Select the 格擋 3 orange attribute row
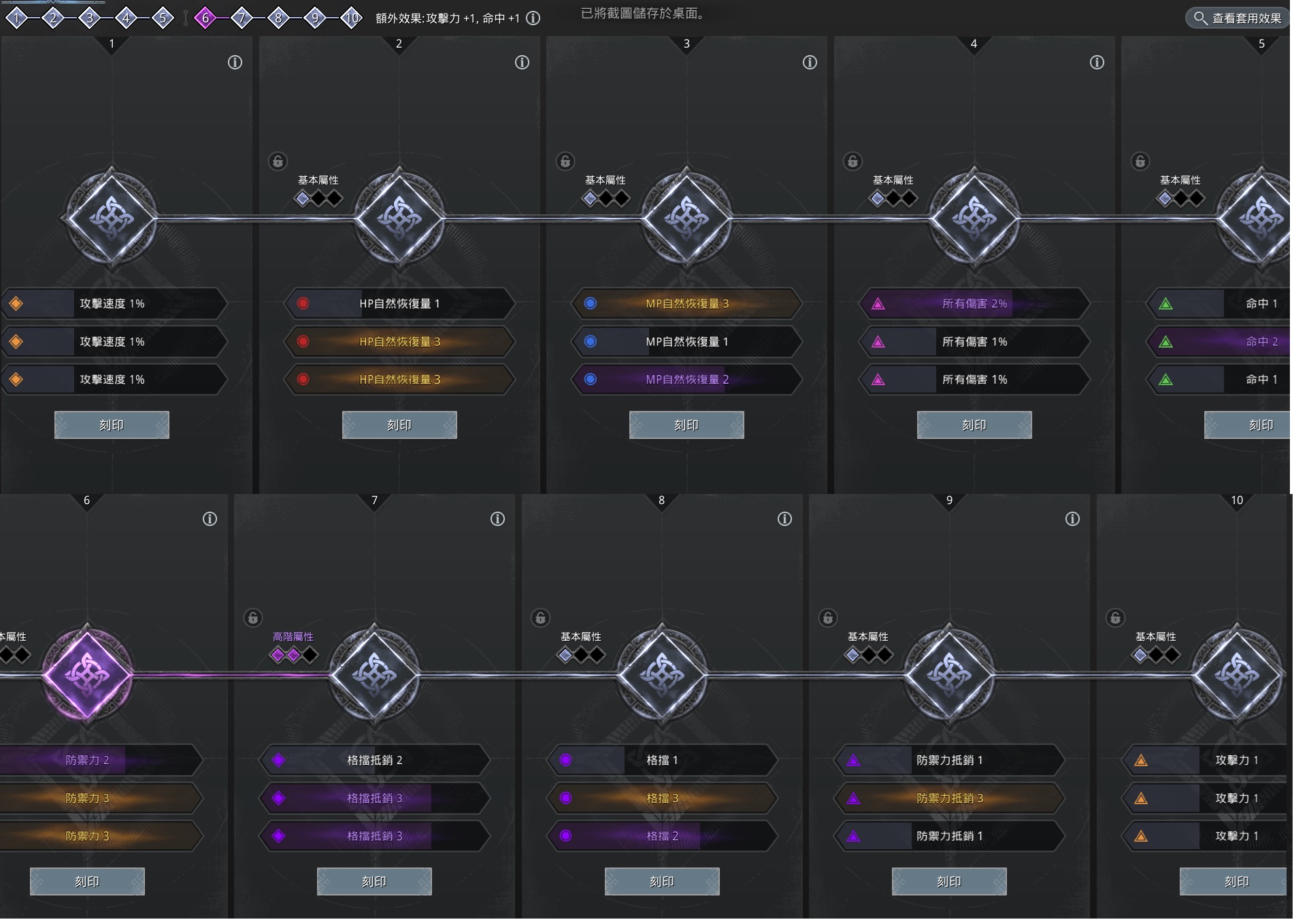This screenshot has height=924, width=1294. pos(662,799)
